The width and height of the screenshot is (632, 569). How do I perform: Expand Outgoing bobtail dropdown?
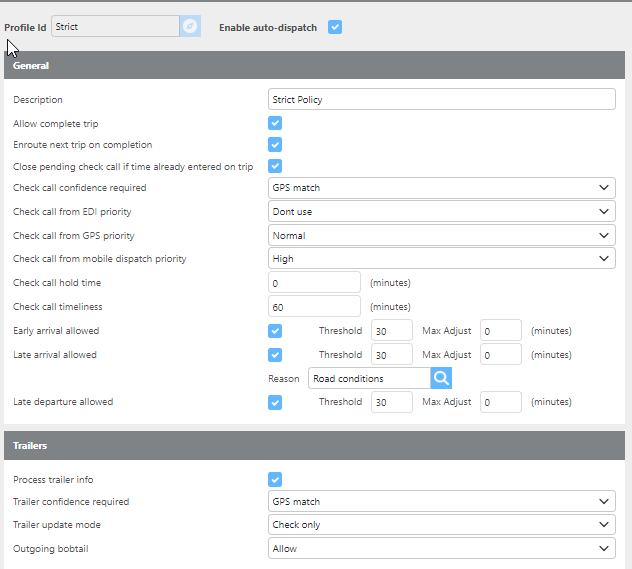point(441,548)
